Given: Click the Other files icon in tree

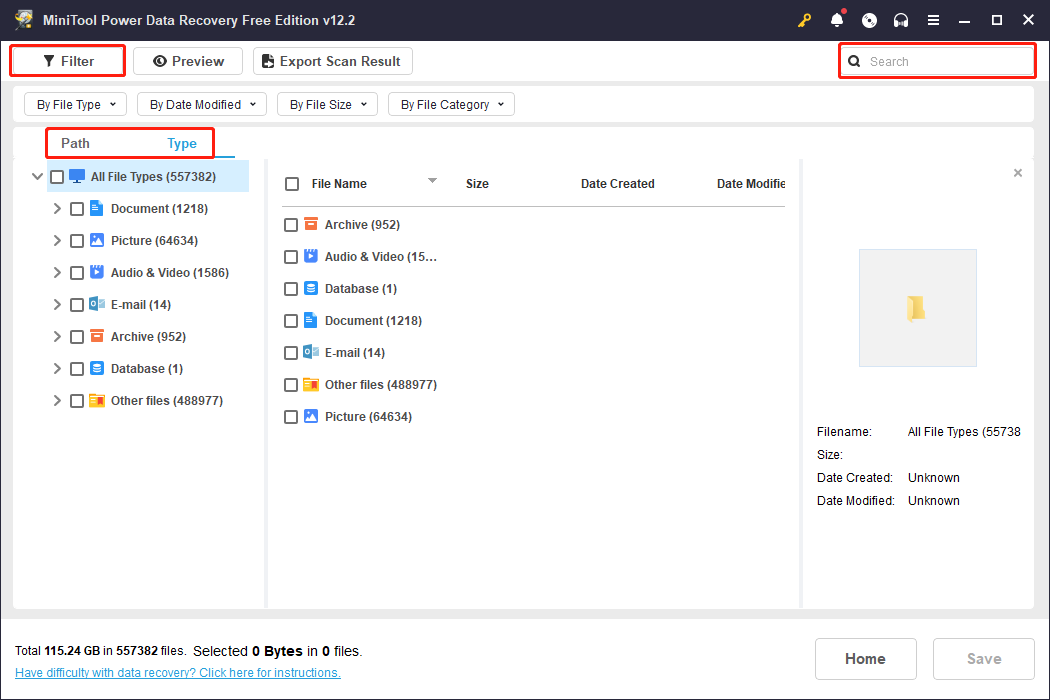Looking at the screenshot, I should coord(96,401).
